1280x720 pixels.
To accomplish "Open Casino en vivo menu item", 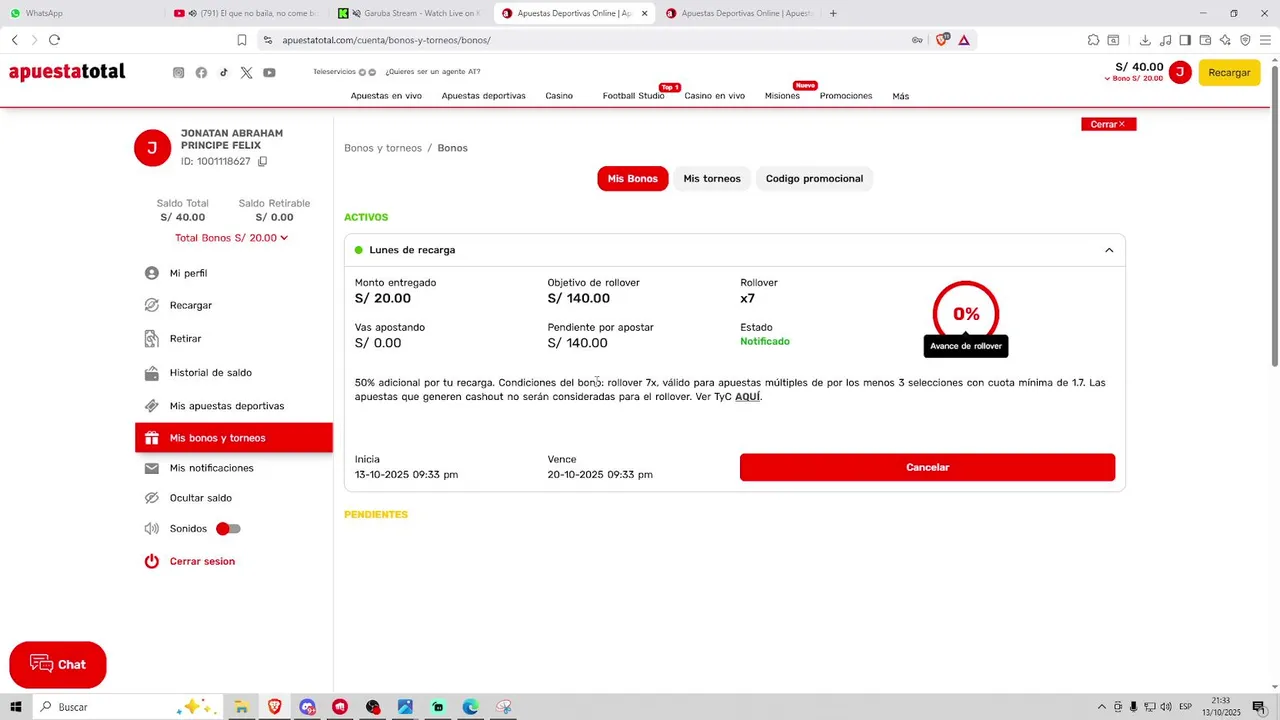I will click(714, 96).
